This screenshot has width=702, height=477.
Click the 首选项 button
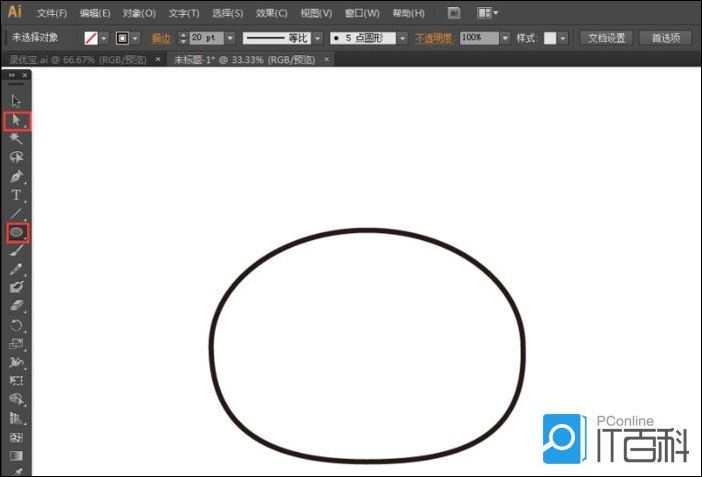[665, 38]
